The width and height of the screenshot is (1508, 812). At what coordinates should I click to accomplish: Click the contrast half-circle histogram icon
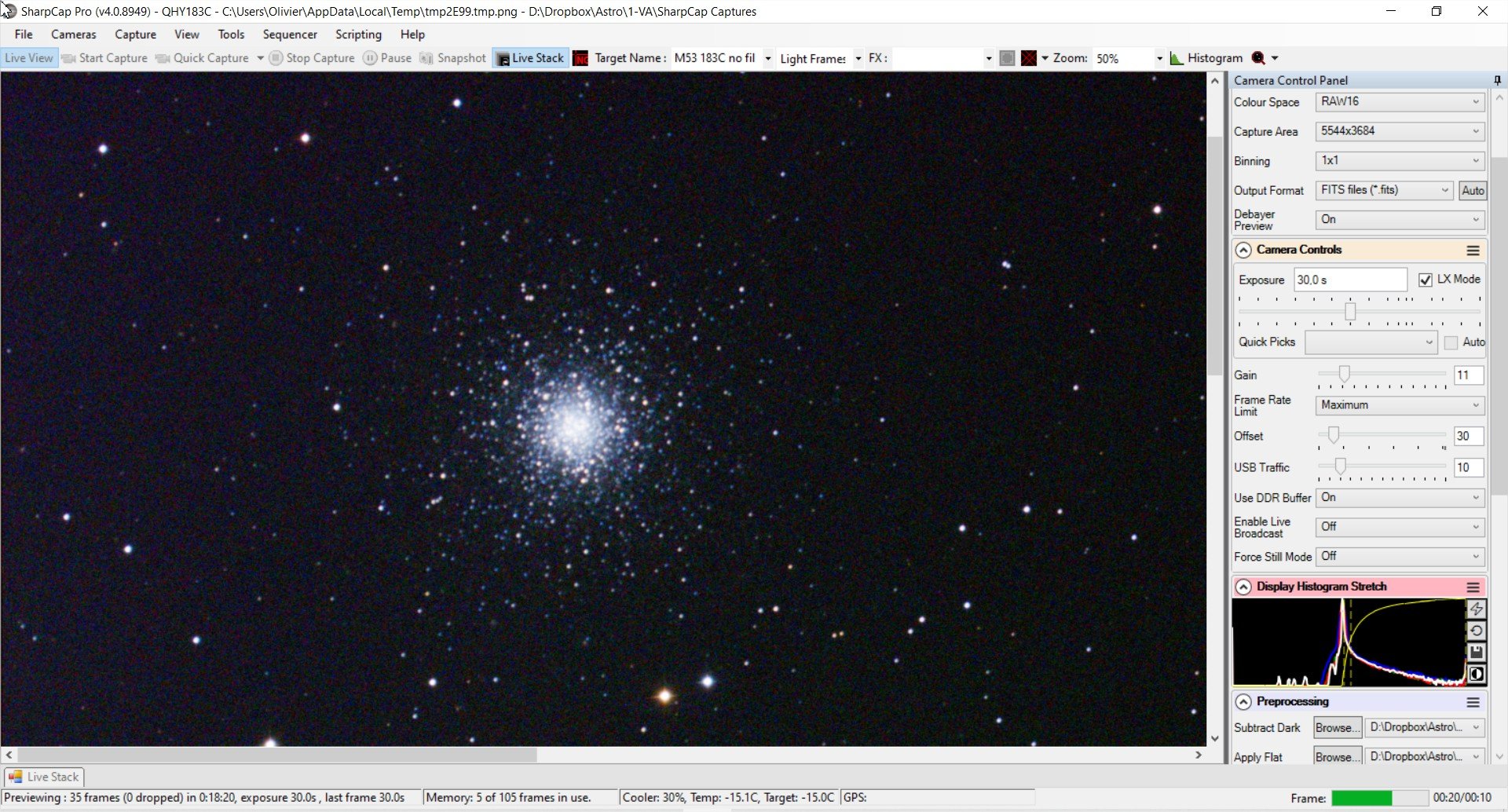[x=1477, y=674]
